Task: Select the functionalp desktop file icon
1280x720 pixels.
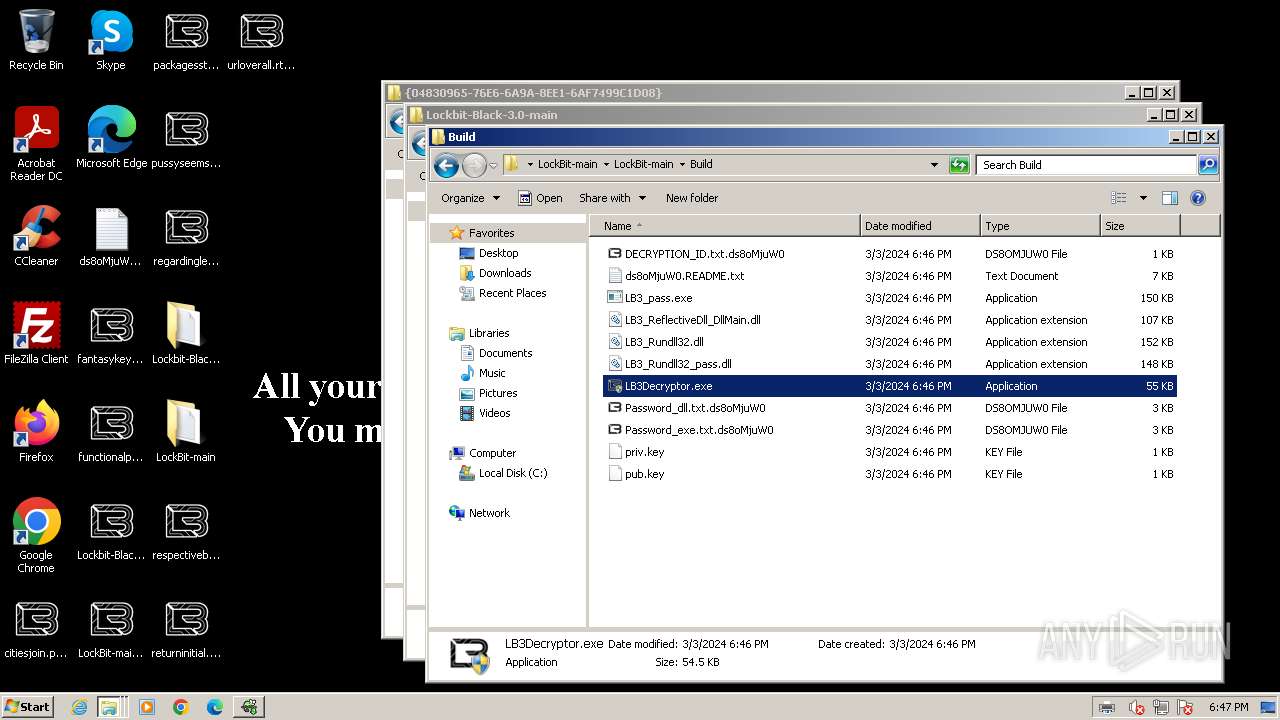Action: (x=111, y=432)
